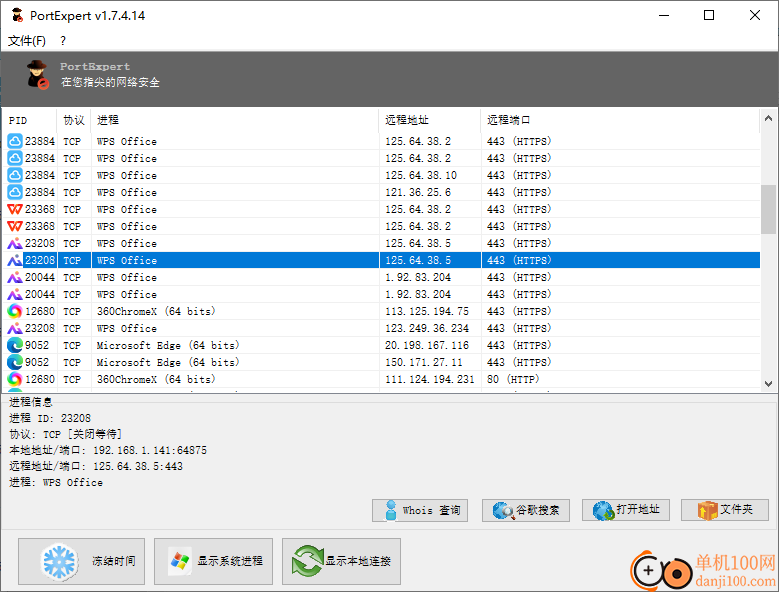Click the scroll down arrow of the list

click(768, 383)
